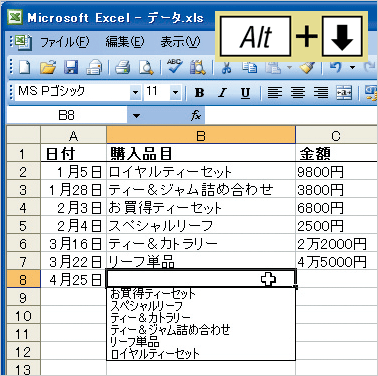This screenshot has width=378, height=376.
Task: Choose スペシャルリーフ from the pick list
Action: pos(201,306)
